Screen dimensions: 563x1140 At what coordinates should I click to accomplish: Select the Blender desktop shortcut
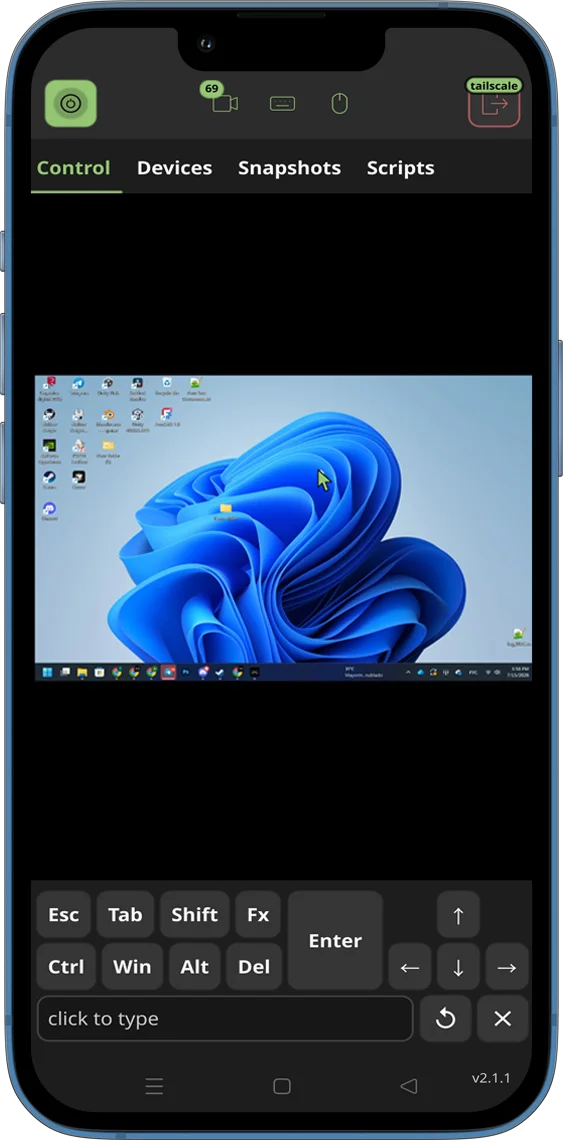click(x=108, y=420)
